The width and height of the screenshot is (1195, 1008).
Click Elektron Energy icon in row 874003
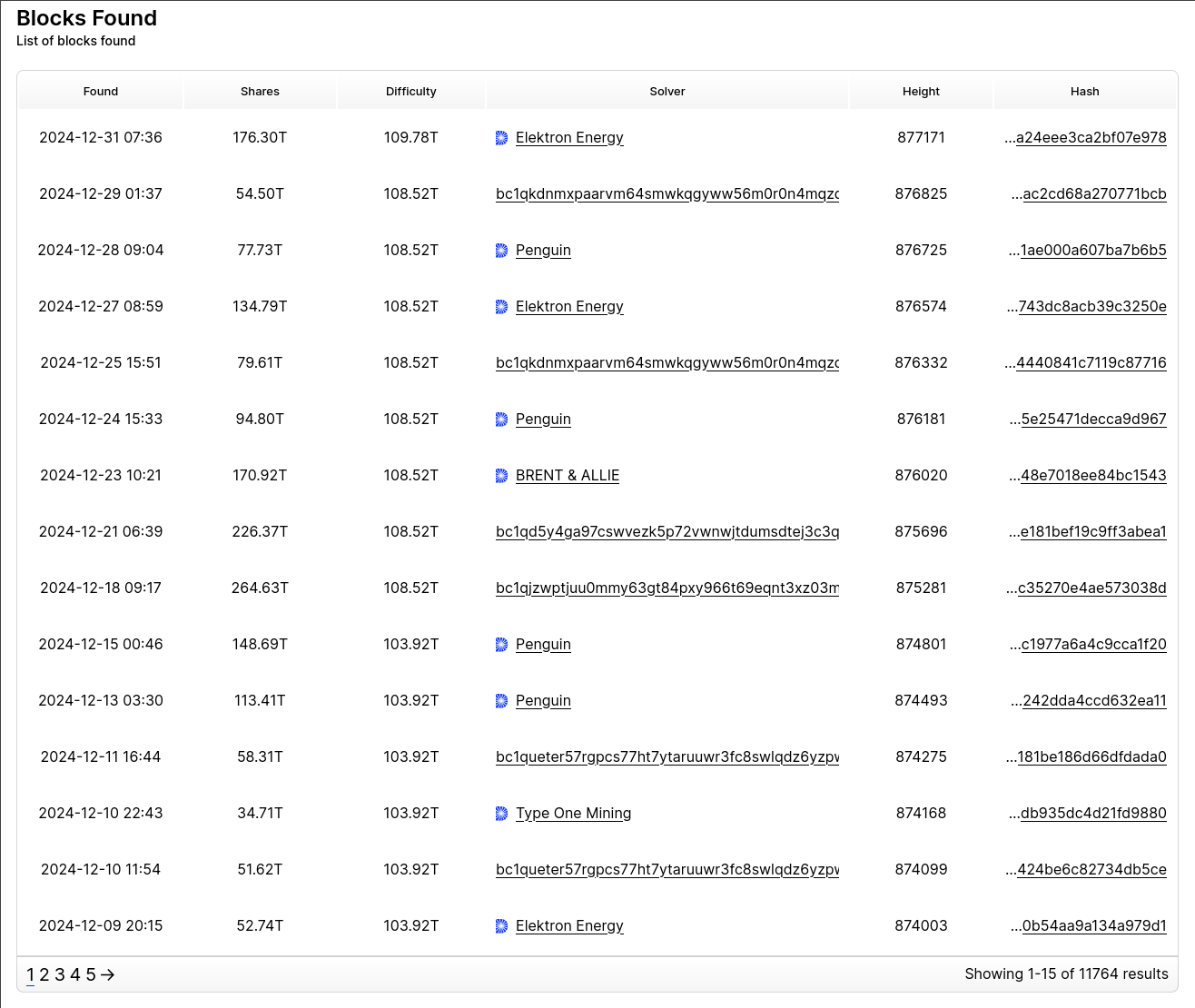(501, 926)
